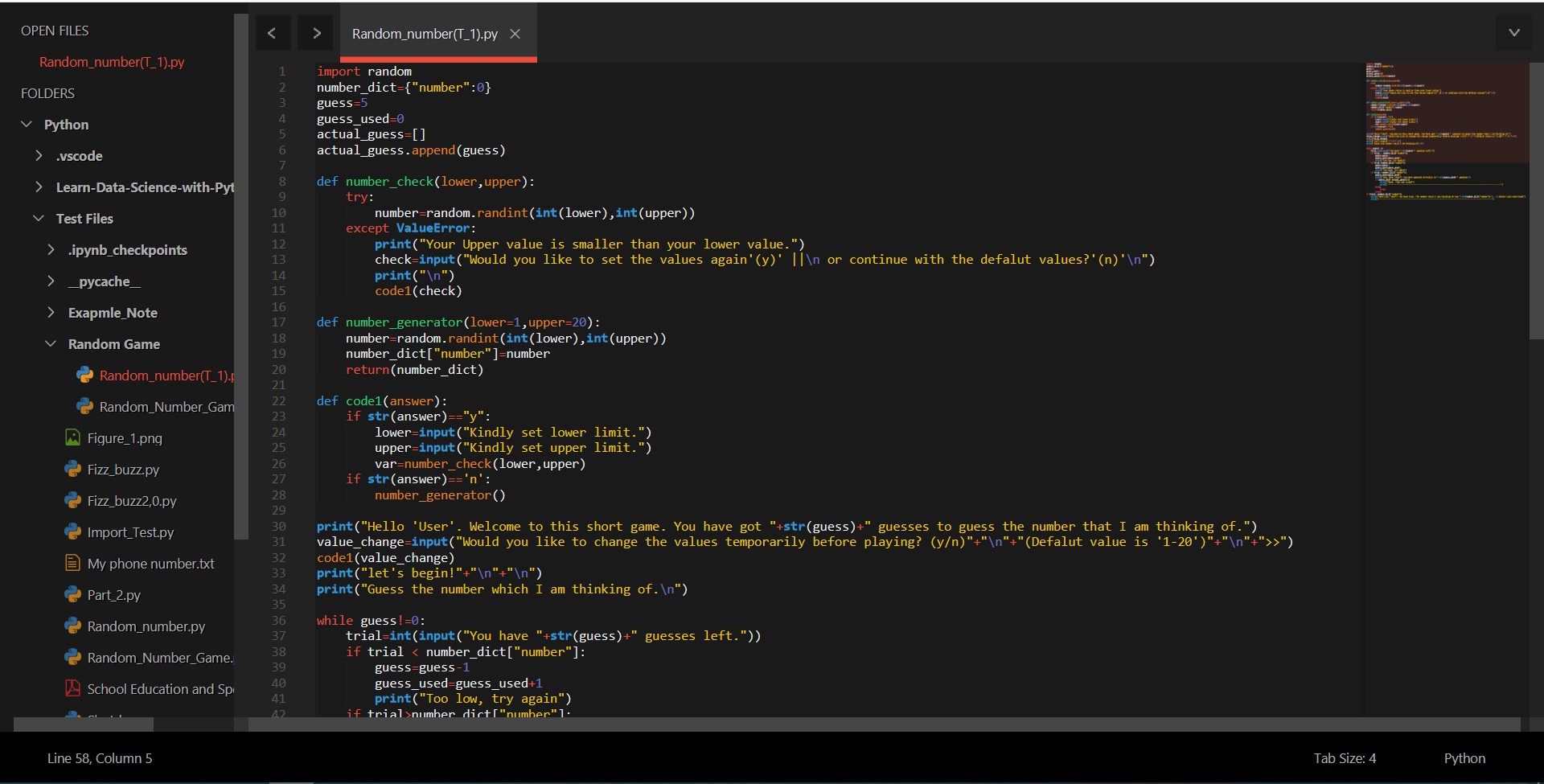
Task: Select the Exapmle_Note folder name
Action: click(x=113, y=313)
